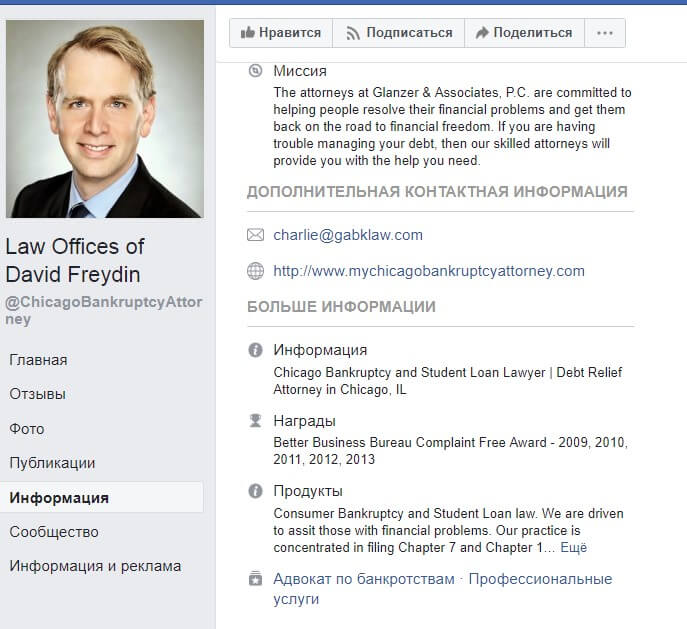Open the Адвокат по банкротствам category
Screen dimensions: 687x629
pos(364,579)
